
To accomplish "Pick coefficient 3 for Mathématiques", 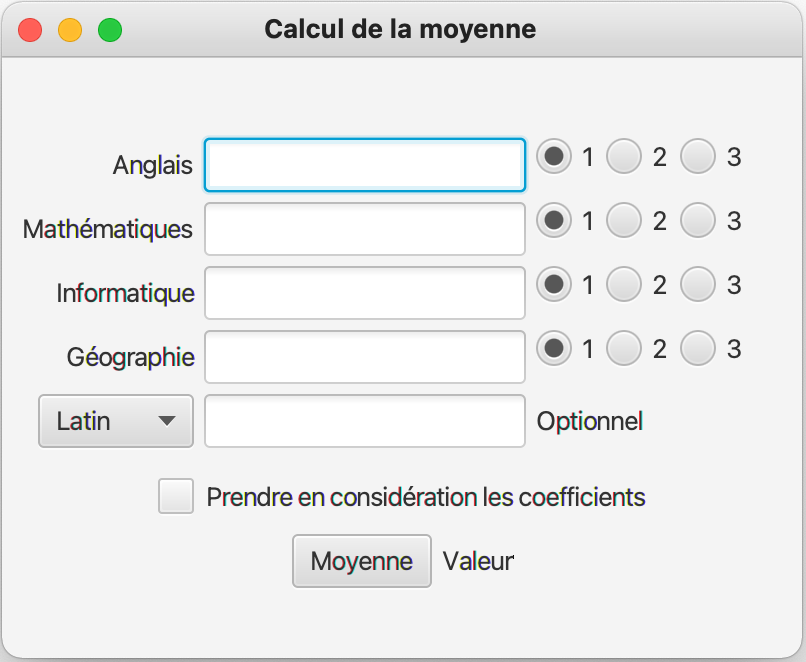I will tap(698, 221).
